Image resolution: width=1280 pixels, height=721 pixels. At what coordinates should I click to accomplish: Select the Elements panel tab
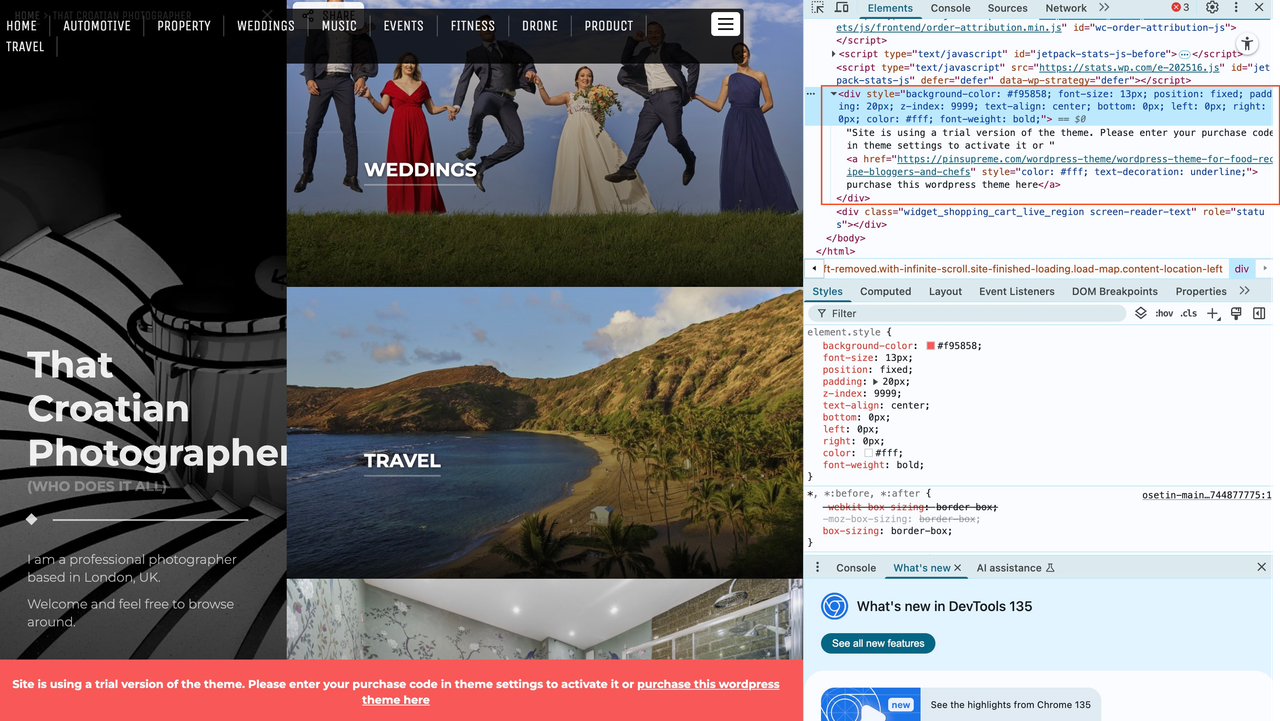890,8
